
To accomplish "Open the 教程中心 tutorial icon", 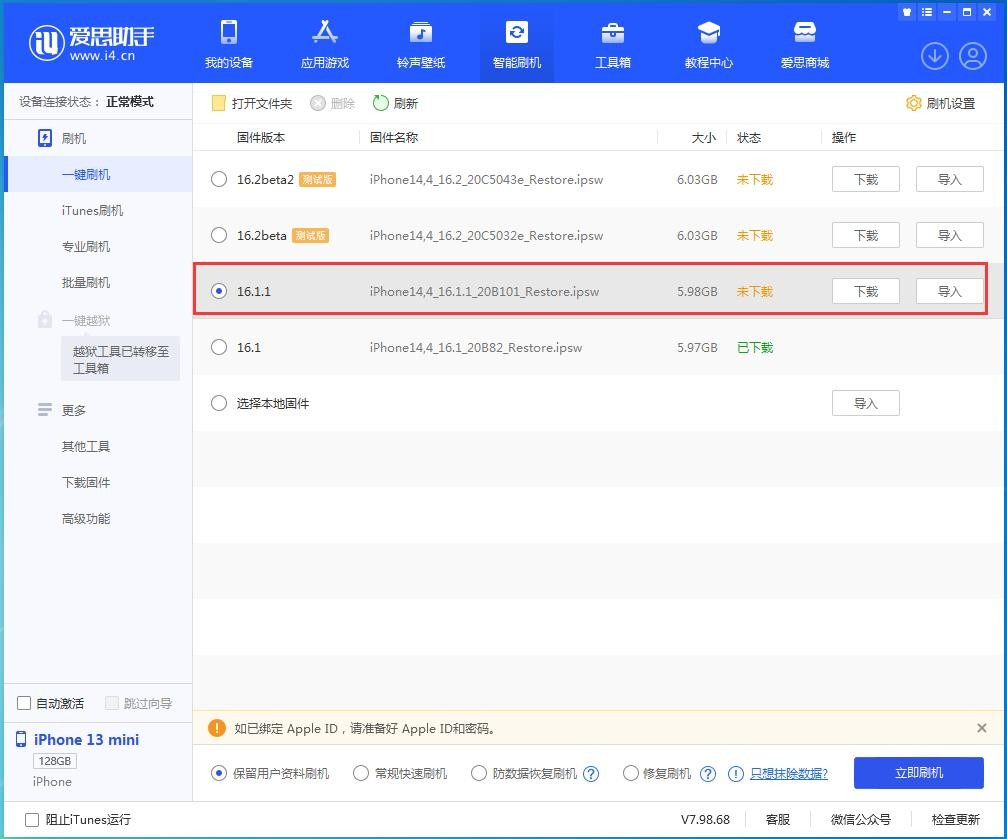I will click(708, 33).
